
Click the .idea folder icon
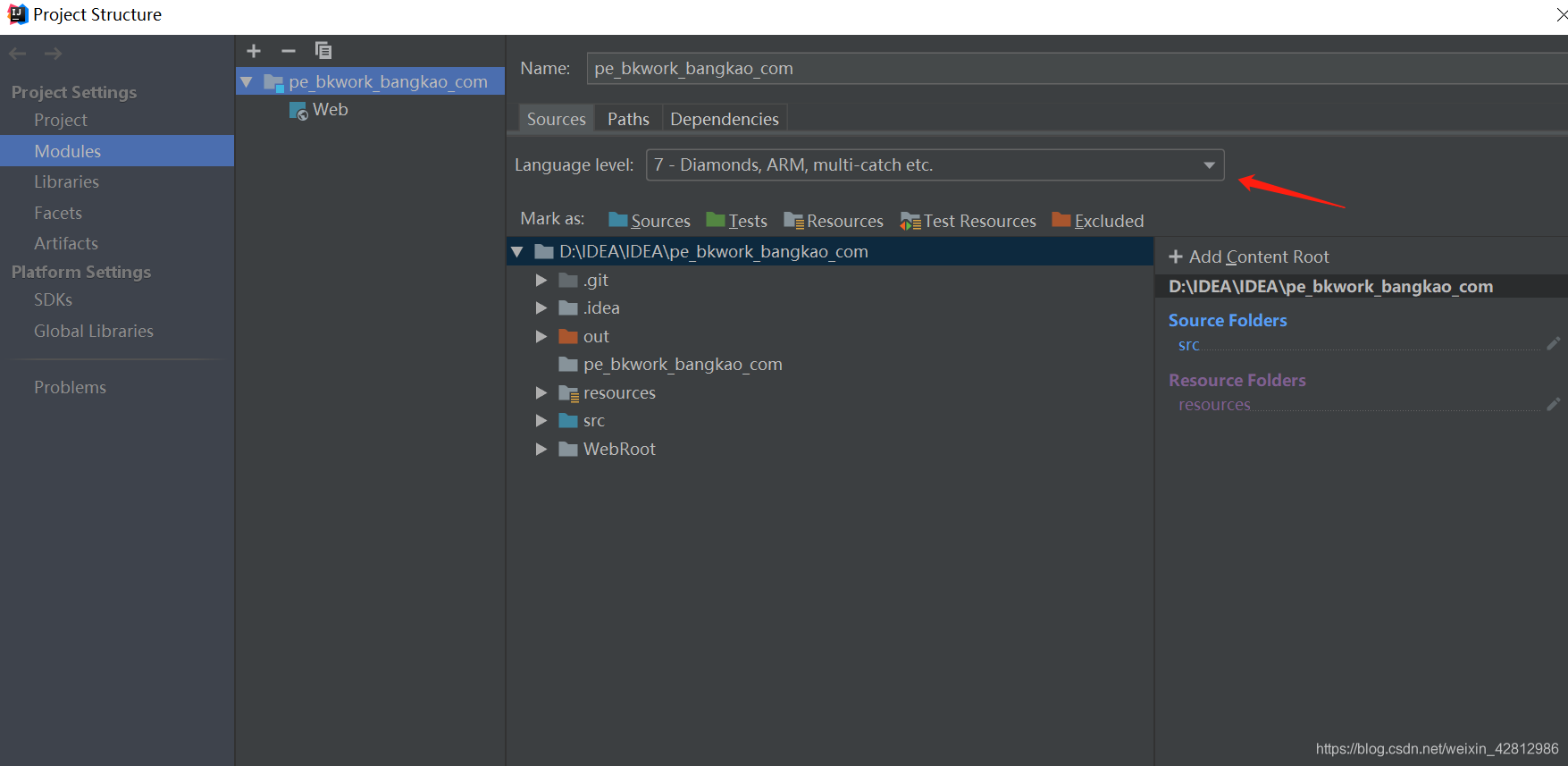click(568, 308)
